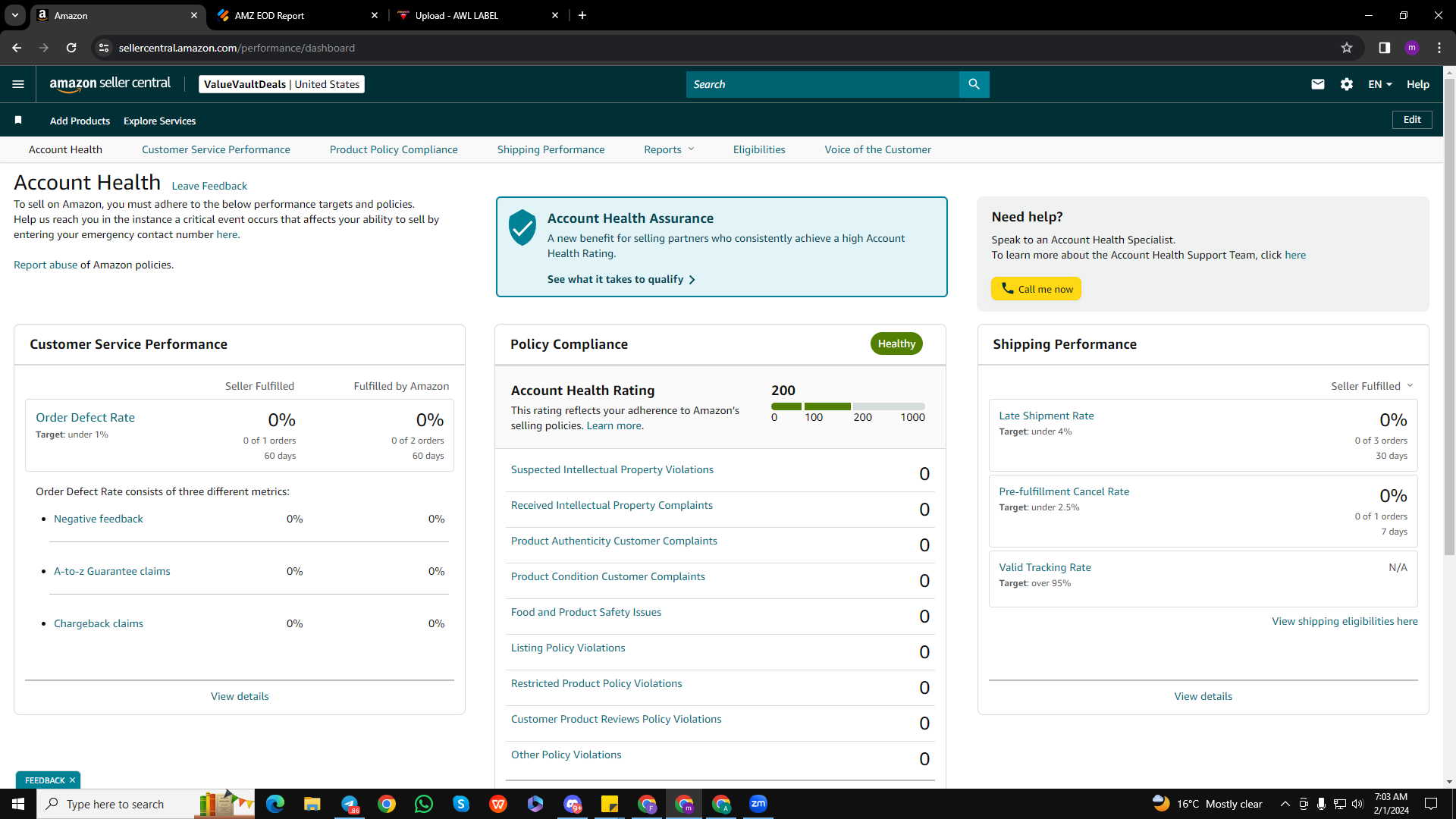Reload the current browser page

(71, 48)
